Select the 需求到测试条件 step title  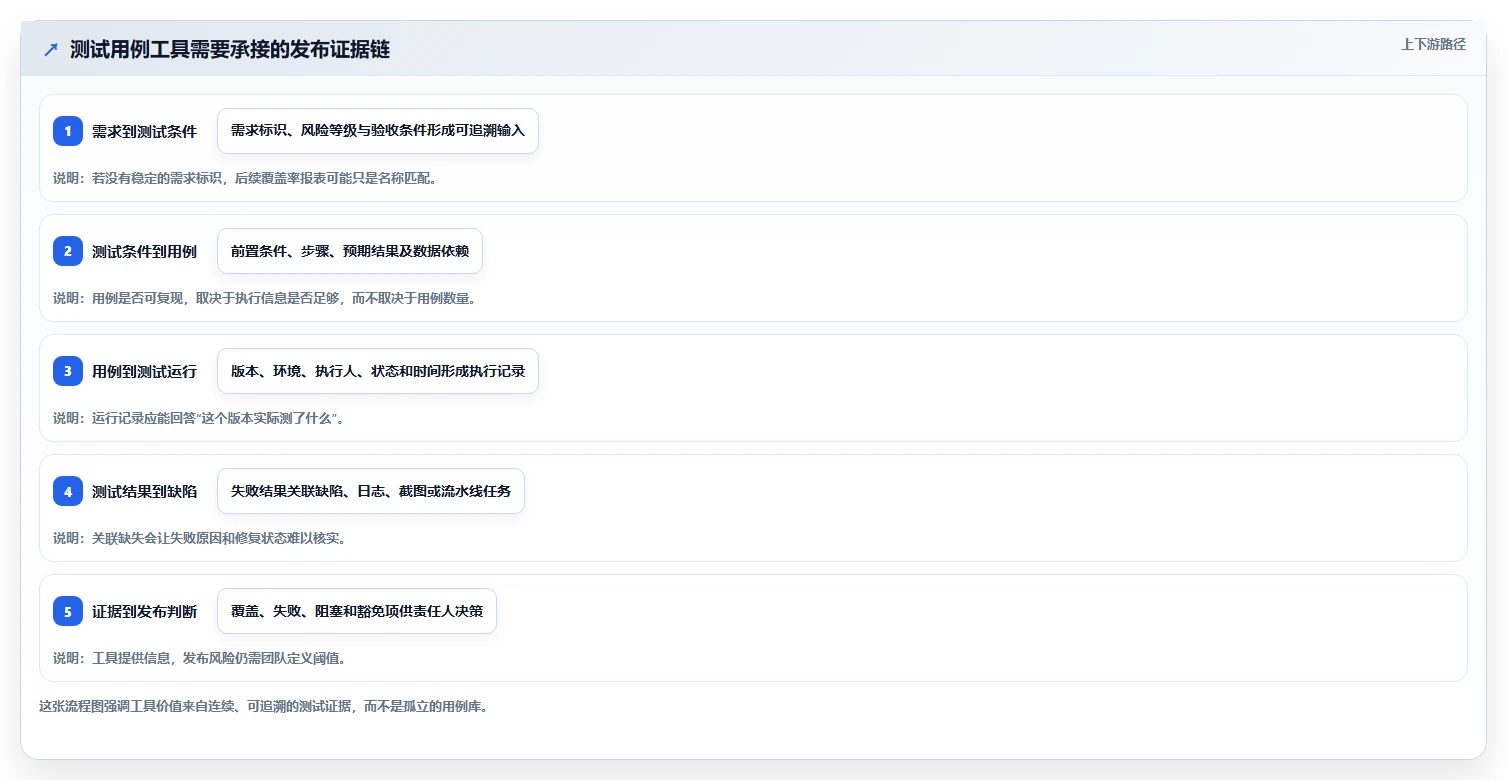[144, 131]
